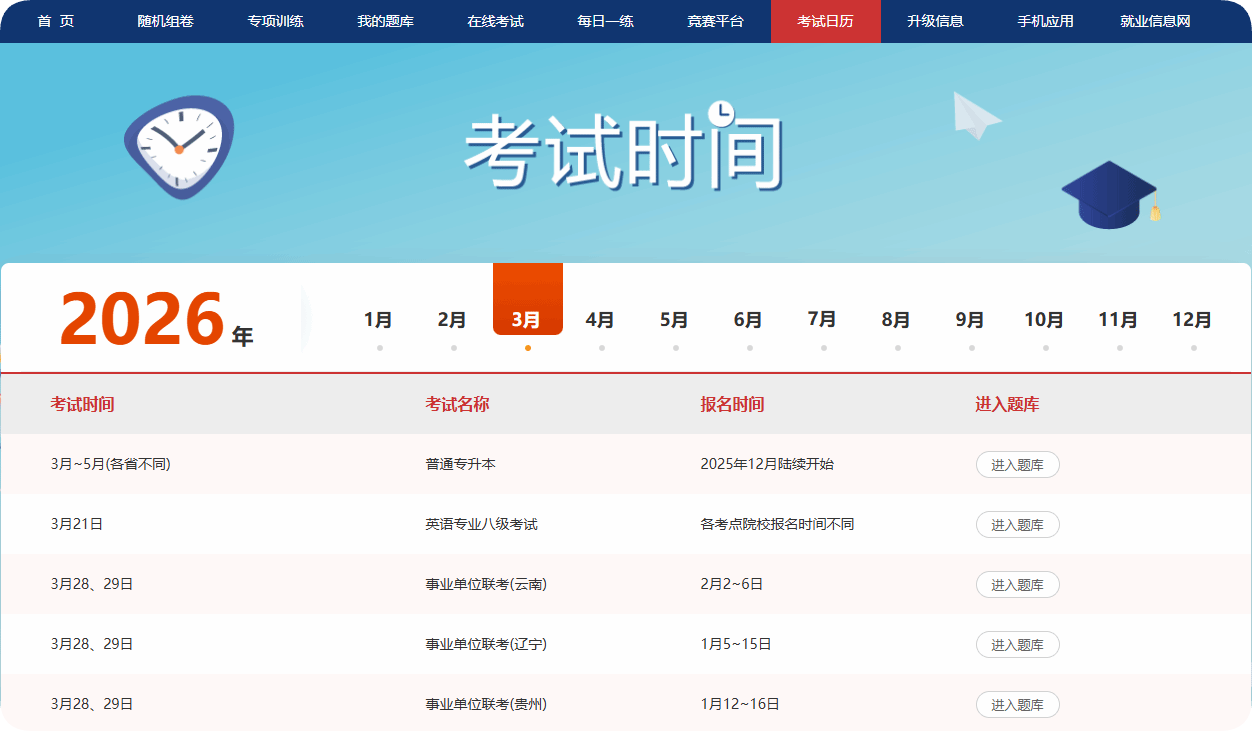Enter question bank for 事业单位联考(云南)
1252x731 pixels.
(x=1017, y=585)
